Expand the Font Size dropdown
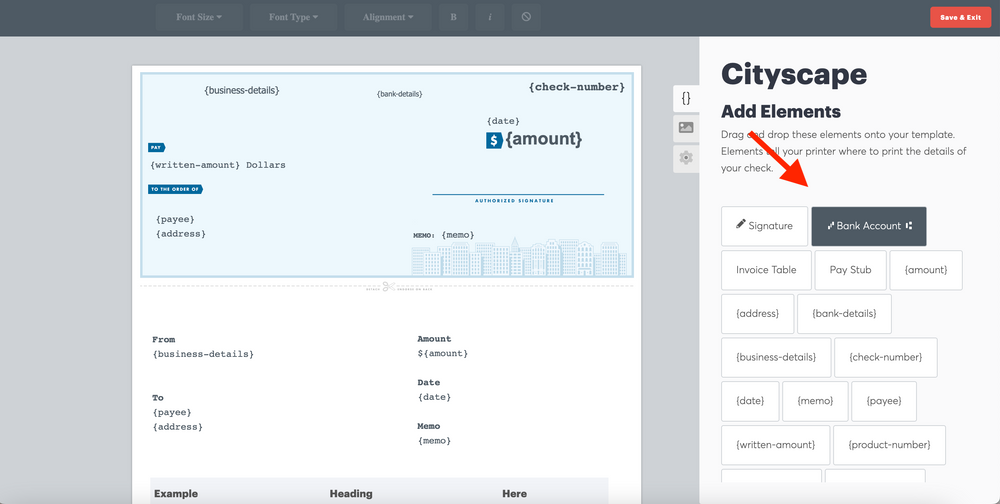 [x=199, y=17]
